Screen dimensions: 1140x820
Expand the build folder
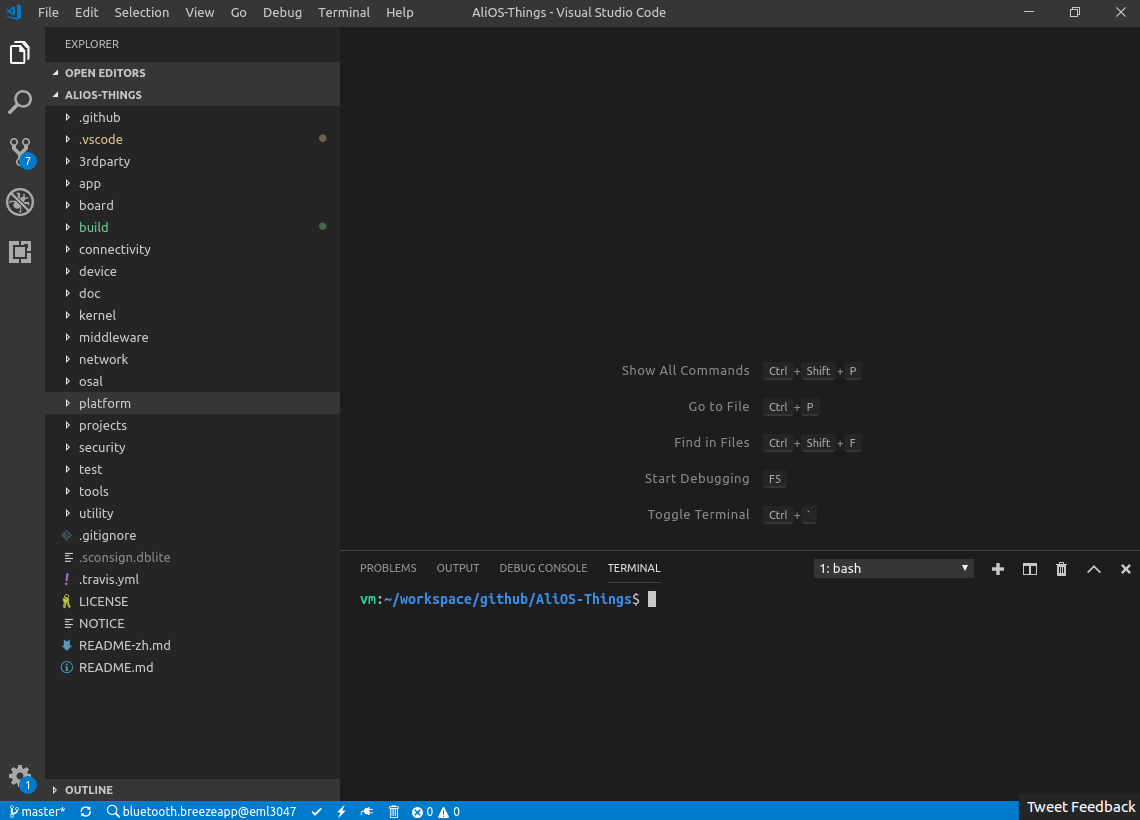192,227
